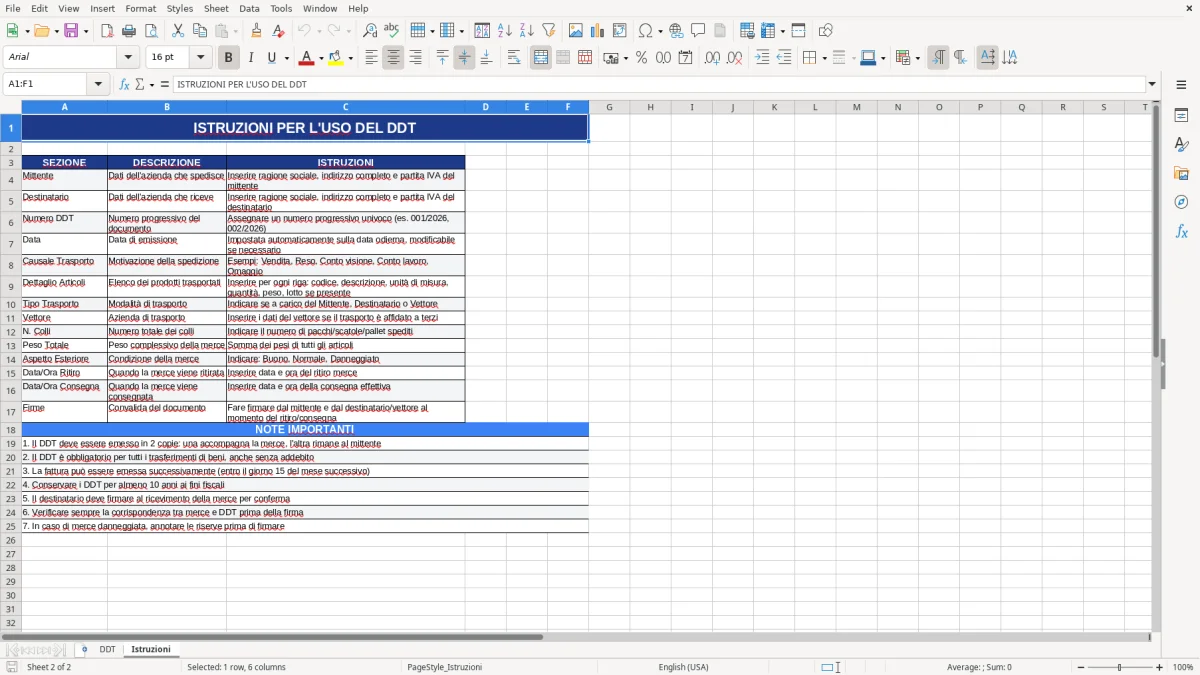
Task: Insert a hyperlink using the toolbar icon
Action: [676, 30]
